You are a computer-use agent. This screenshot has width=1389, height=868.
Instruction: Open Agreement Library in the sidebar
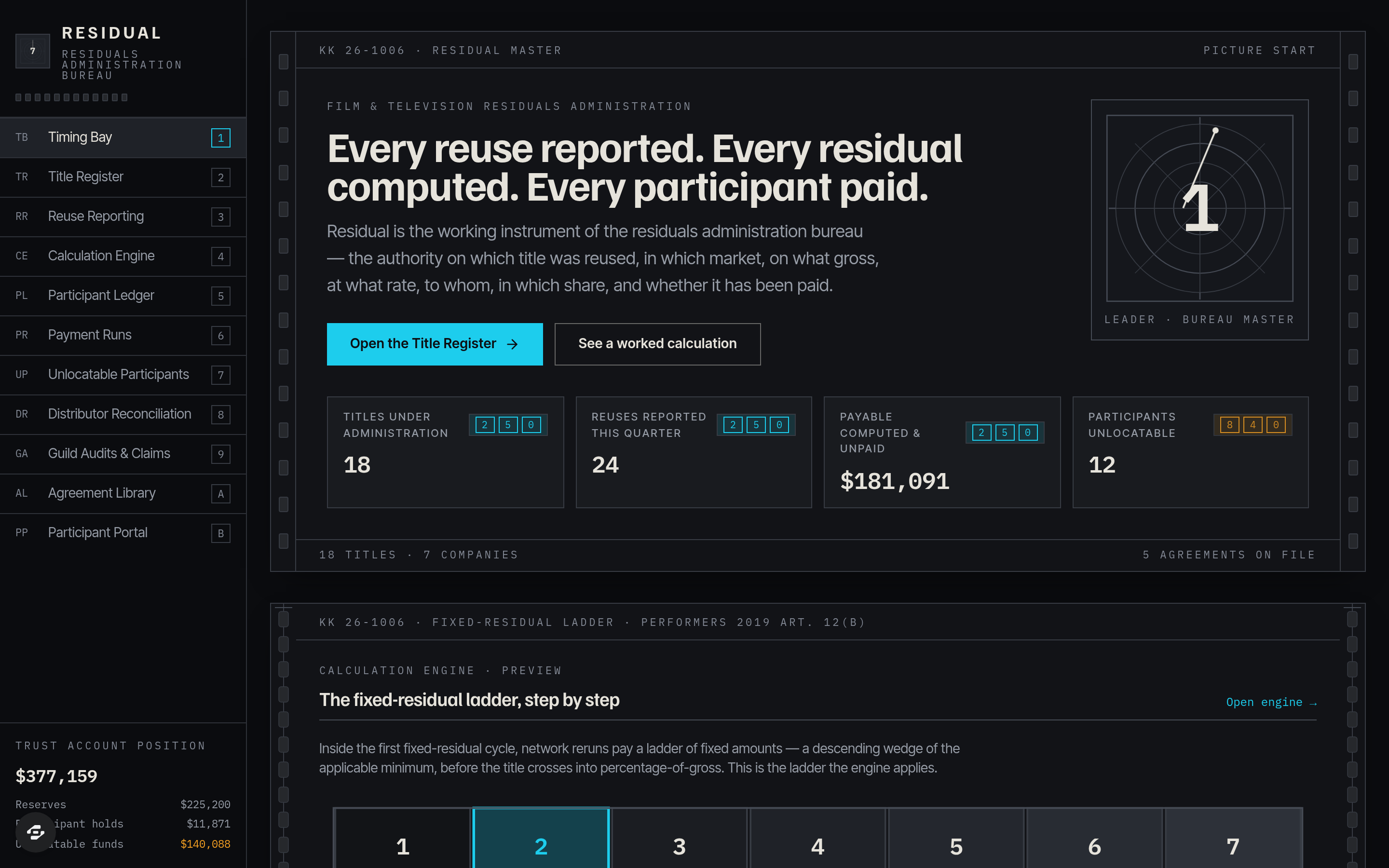[x=123, y=494]
